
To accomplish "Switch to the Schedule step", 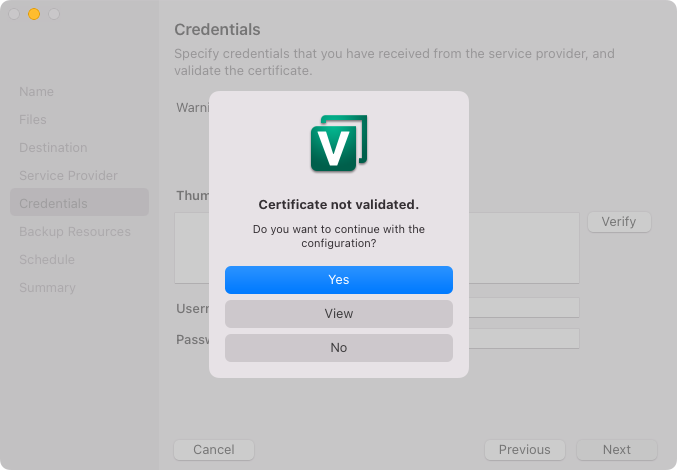I will coord(47,260).
